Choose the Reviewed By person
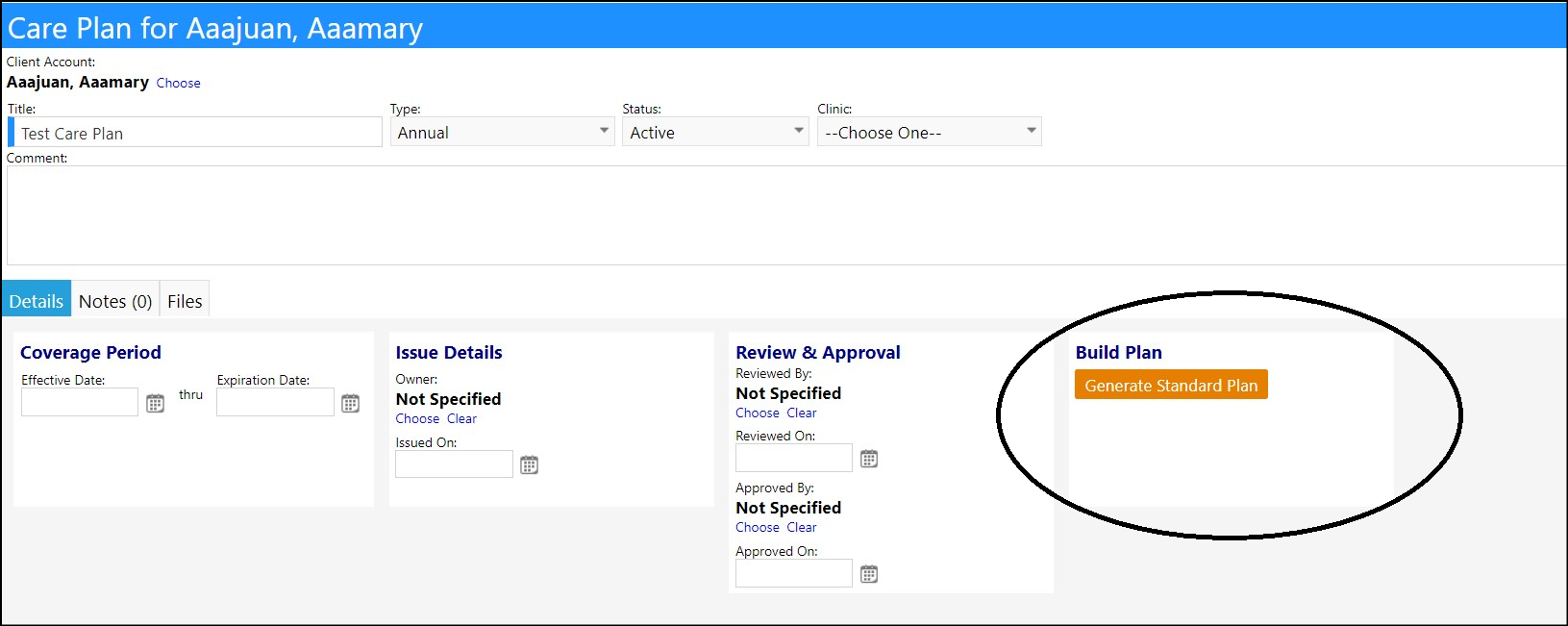Image resolution: width=1568 pixels, height=626 pixels. 758,413
